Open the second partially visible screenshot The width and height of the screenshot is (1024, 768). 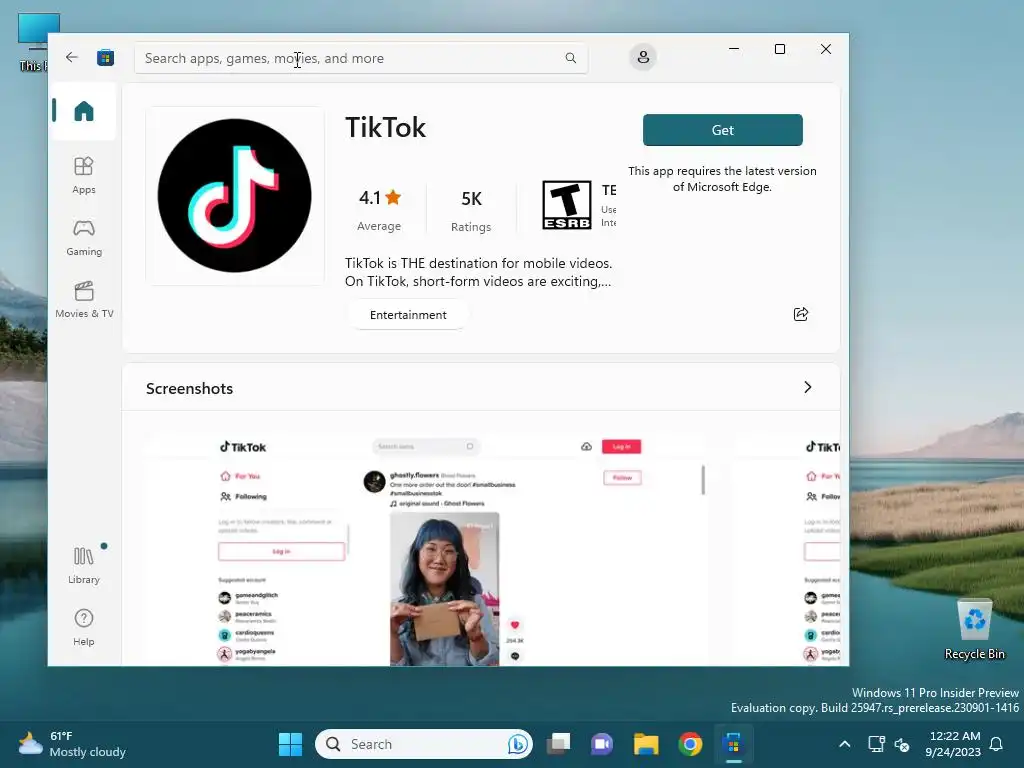pos(786,549)
